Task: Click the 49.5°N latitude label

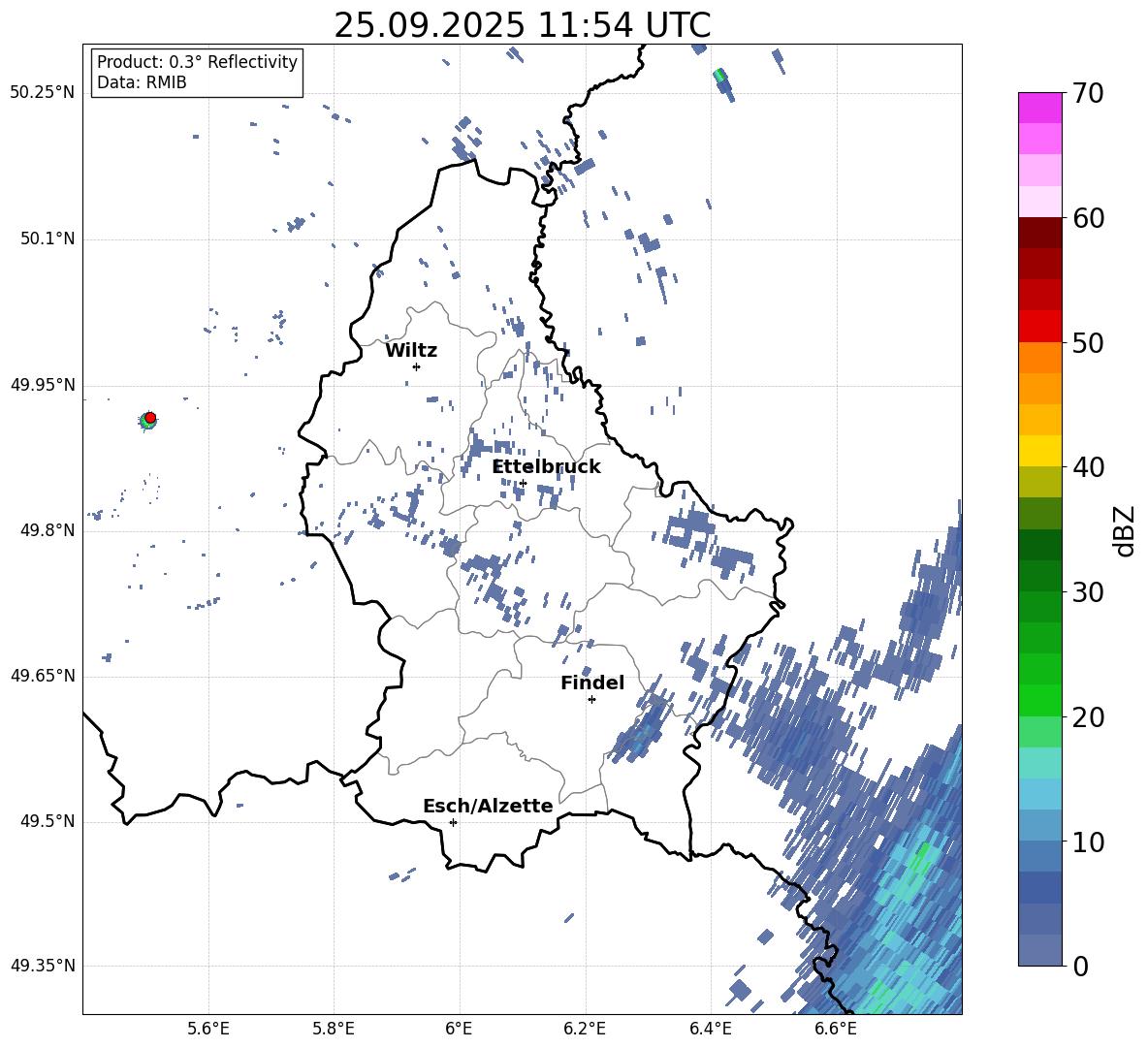Action: coord(47,821)
